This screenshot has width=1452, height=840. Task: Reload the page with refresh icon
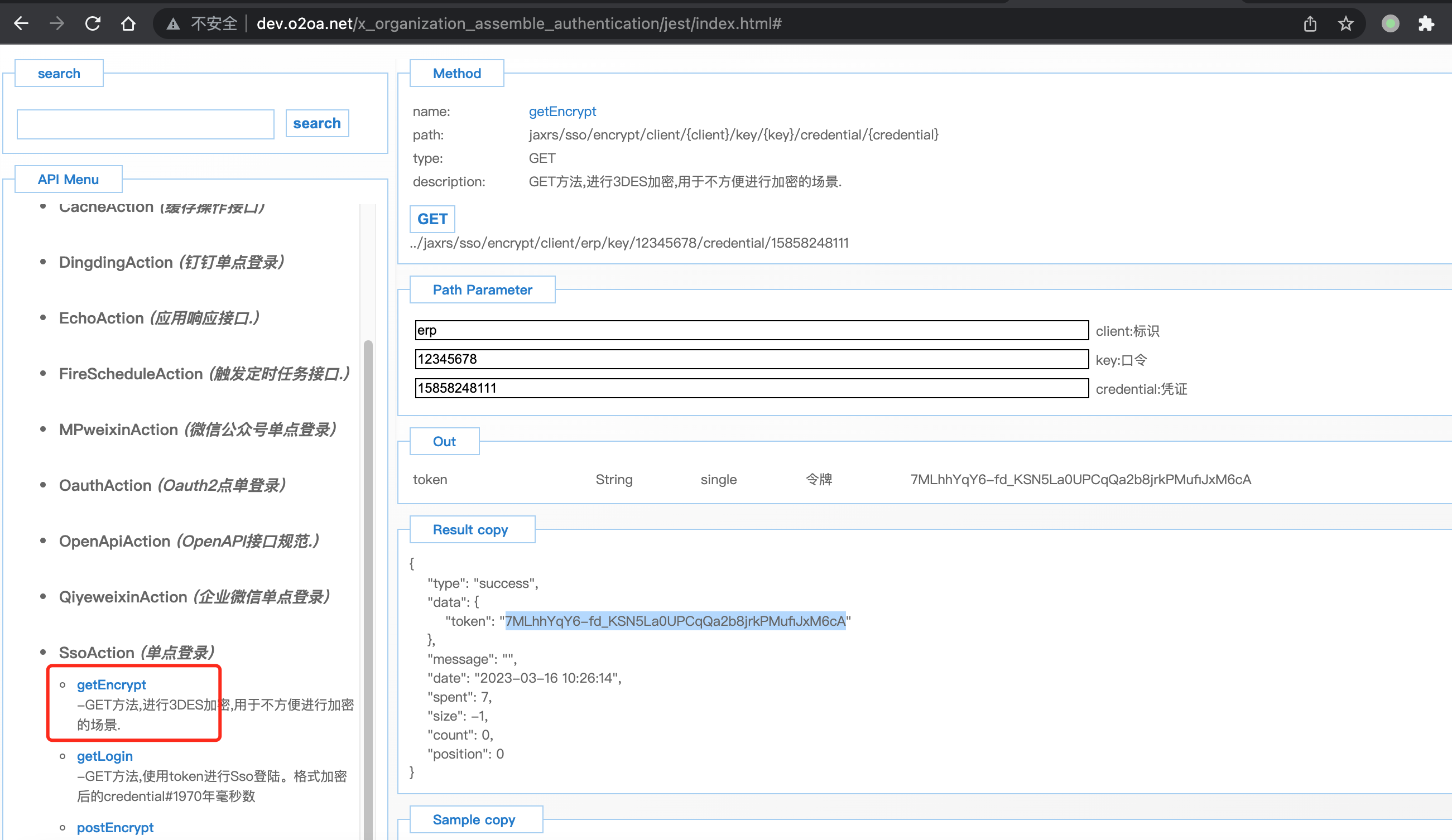click(93, 23)
